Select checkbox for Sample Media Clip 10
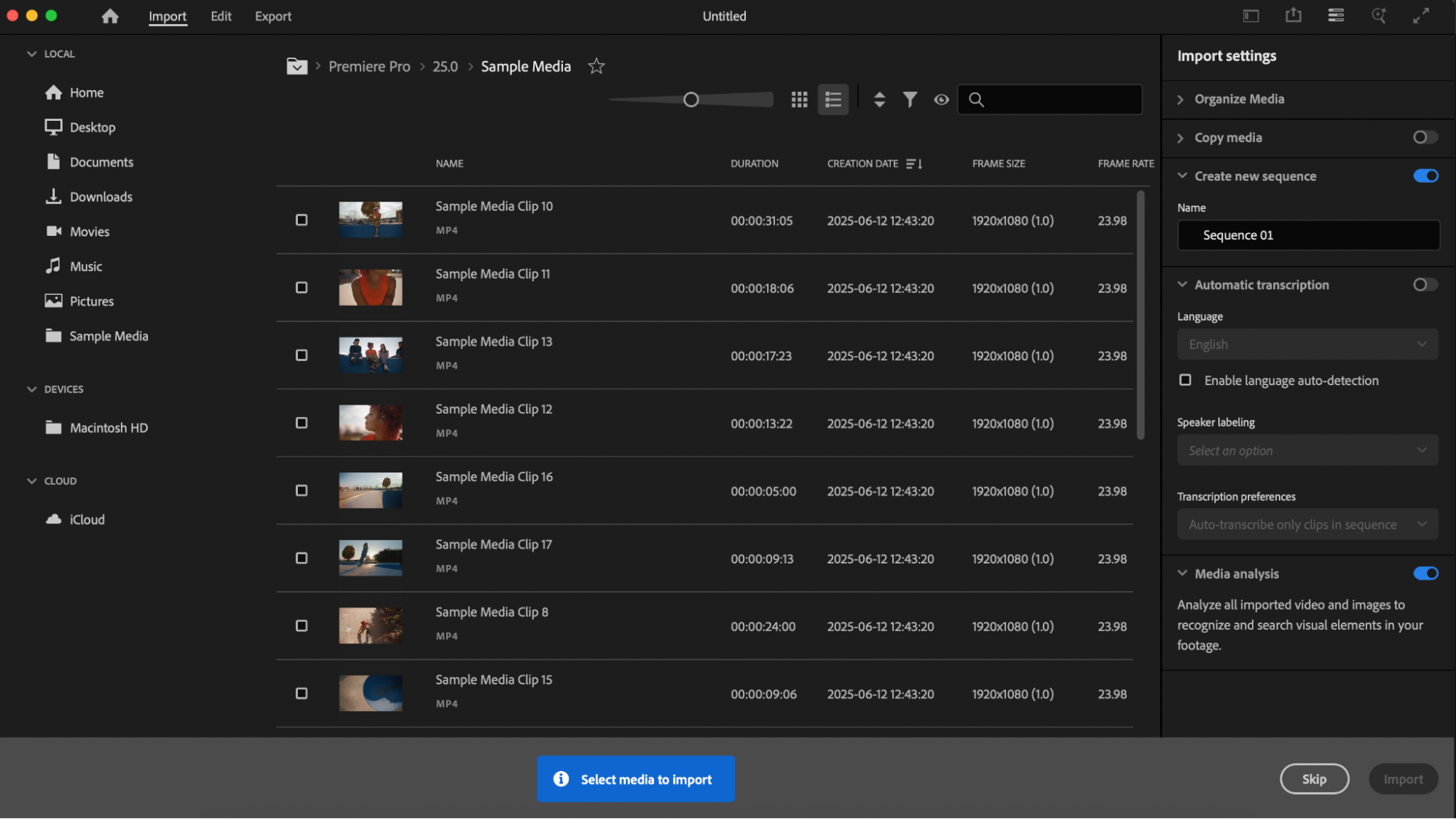 [302, 220]
